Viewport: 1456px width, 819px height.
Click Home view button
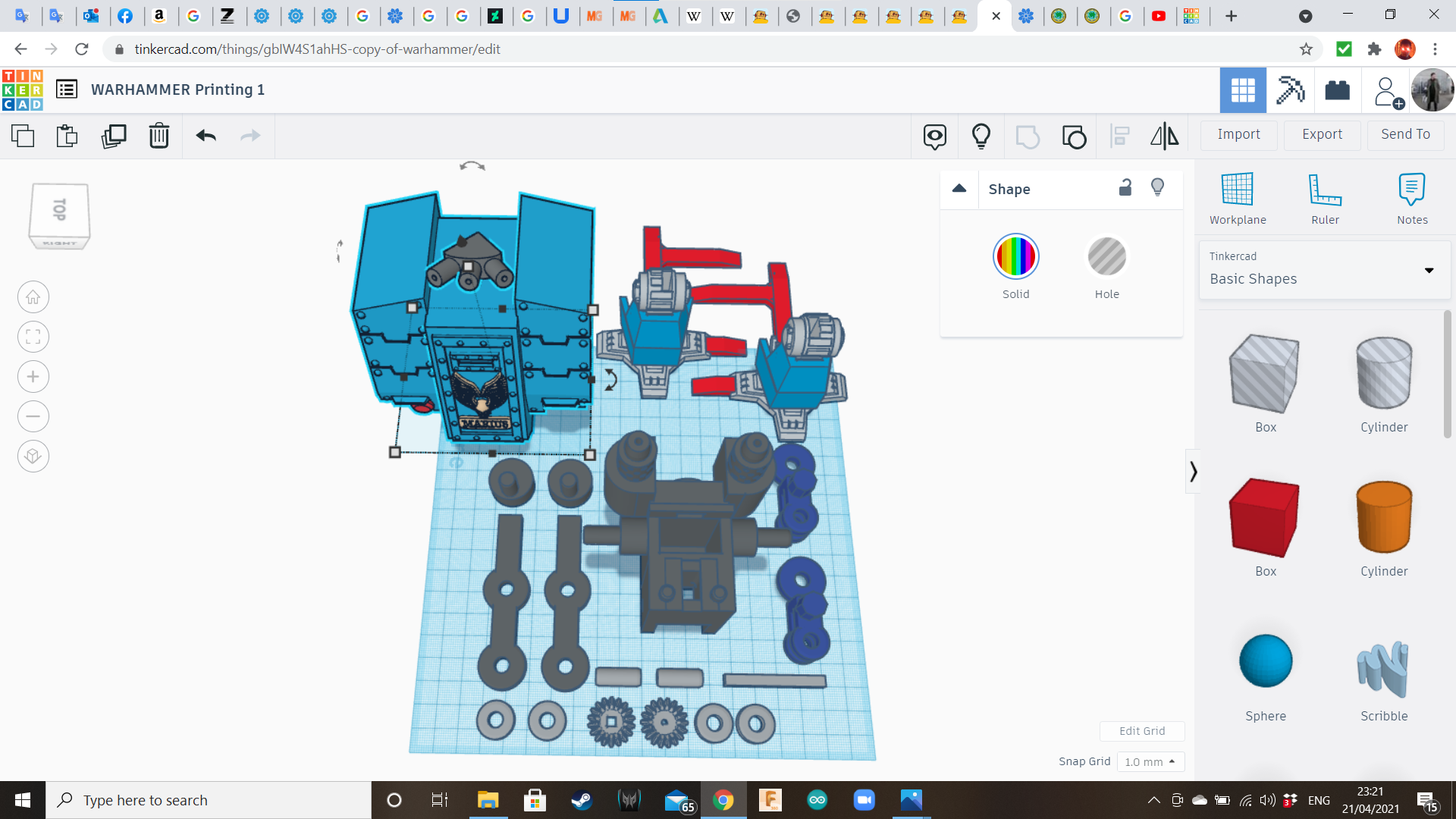[x=33, y=297]
